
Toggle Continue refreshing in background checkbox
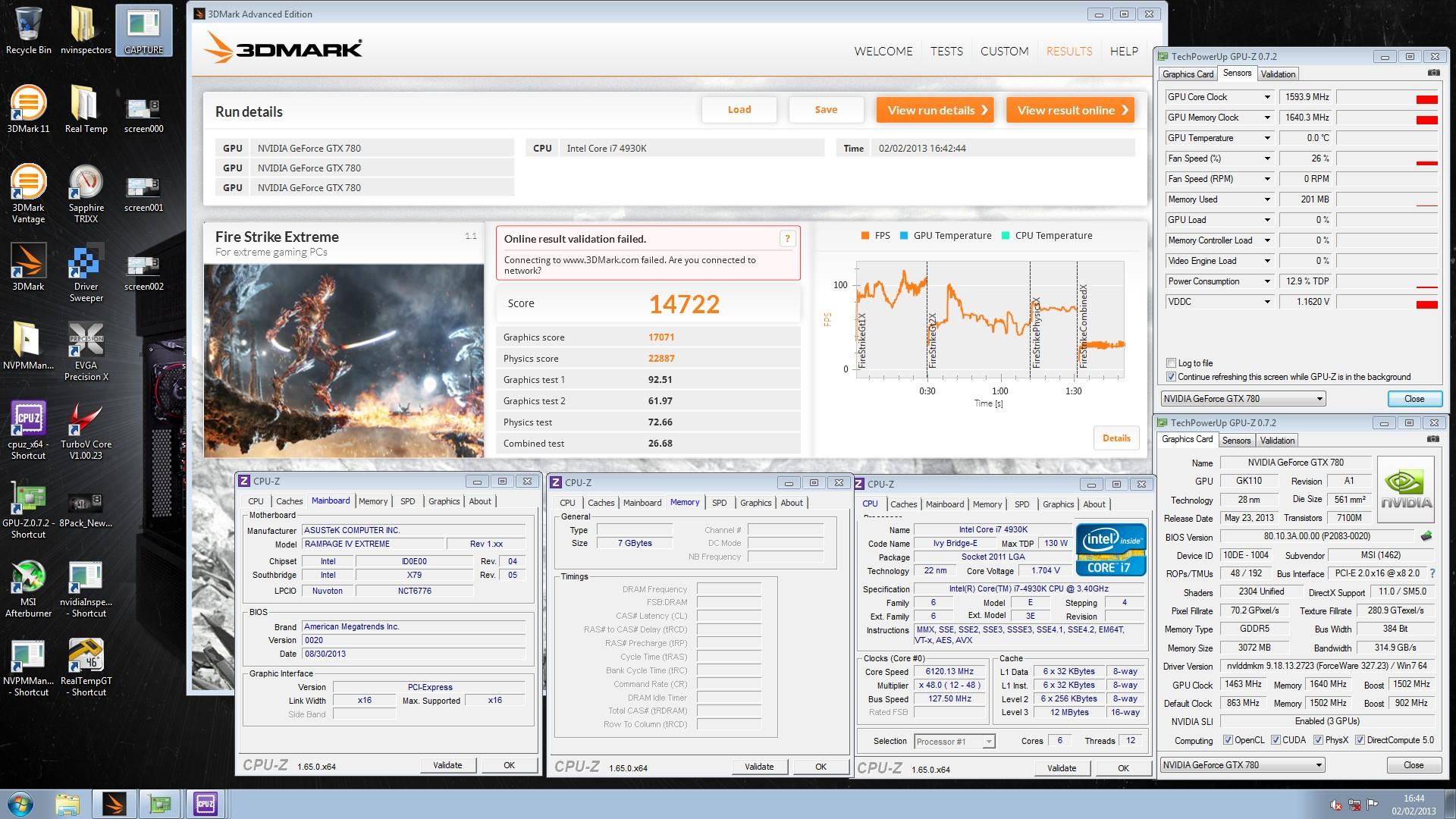tap(1172, 377)
